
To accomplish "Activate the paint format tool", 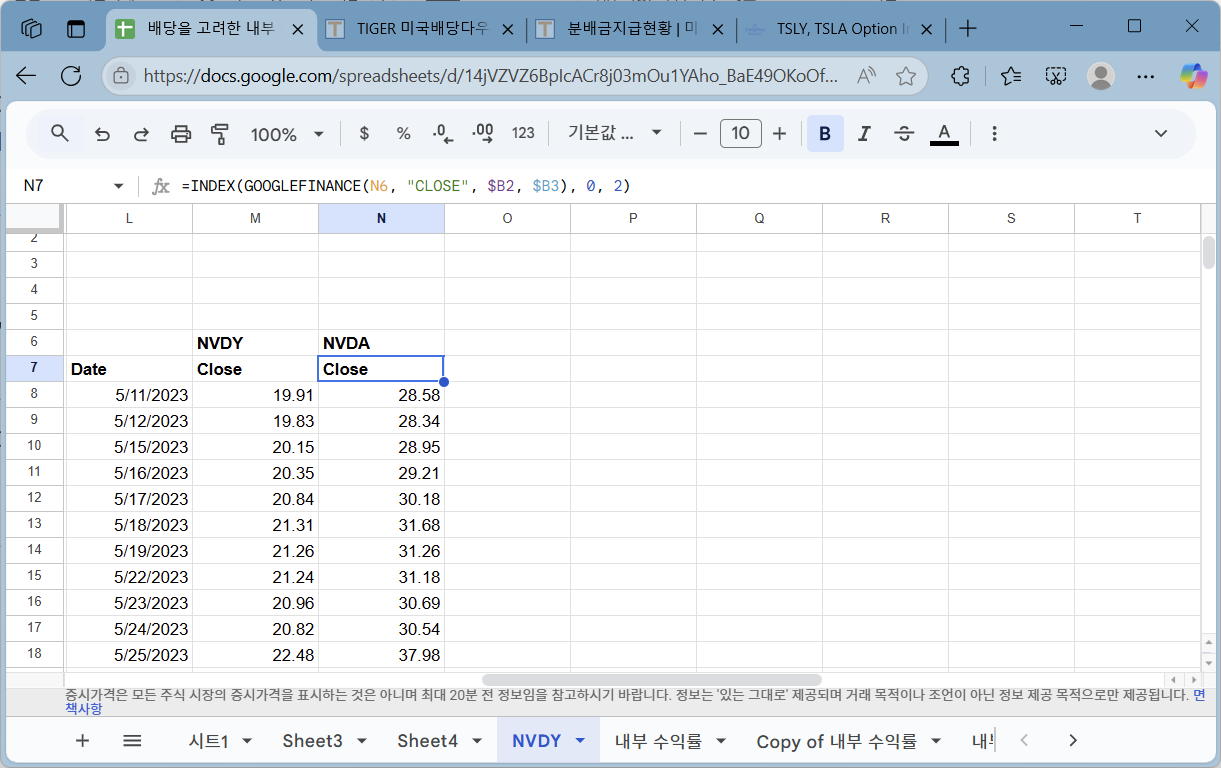I will coord(220,134).
